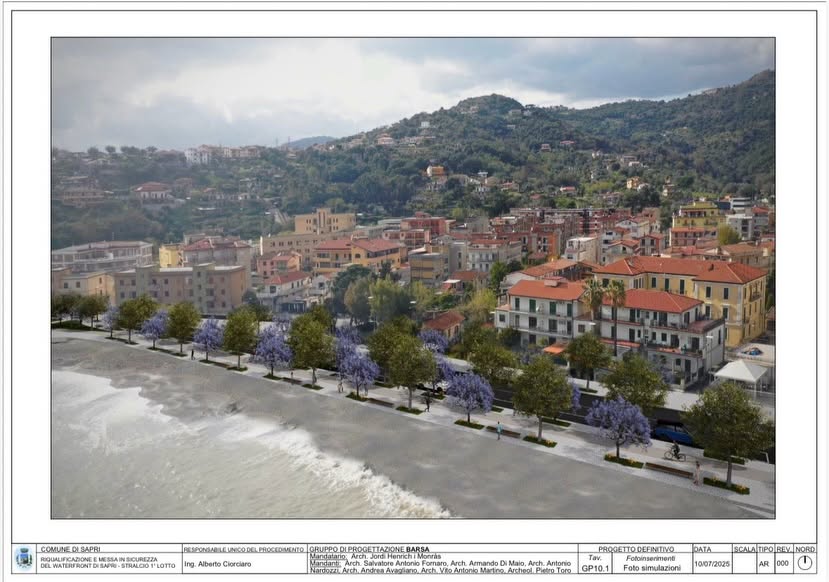Select the 'Fotoinserimenti' label

point(650,558)
